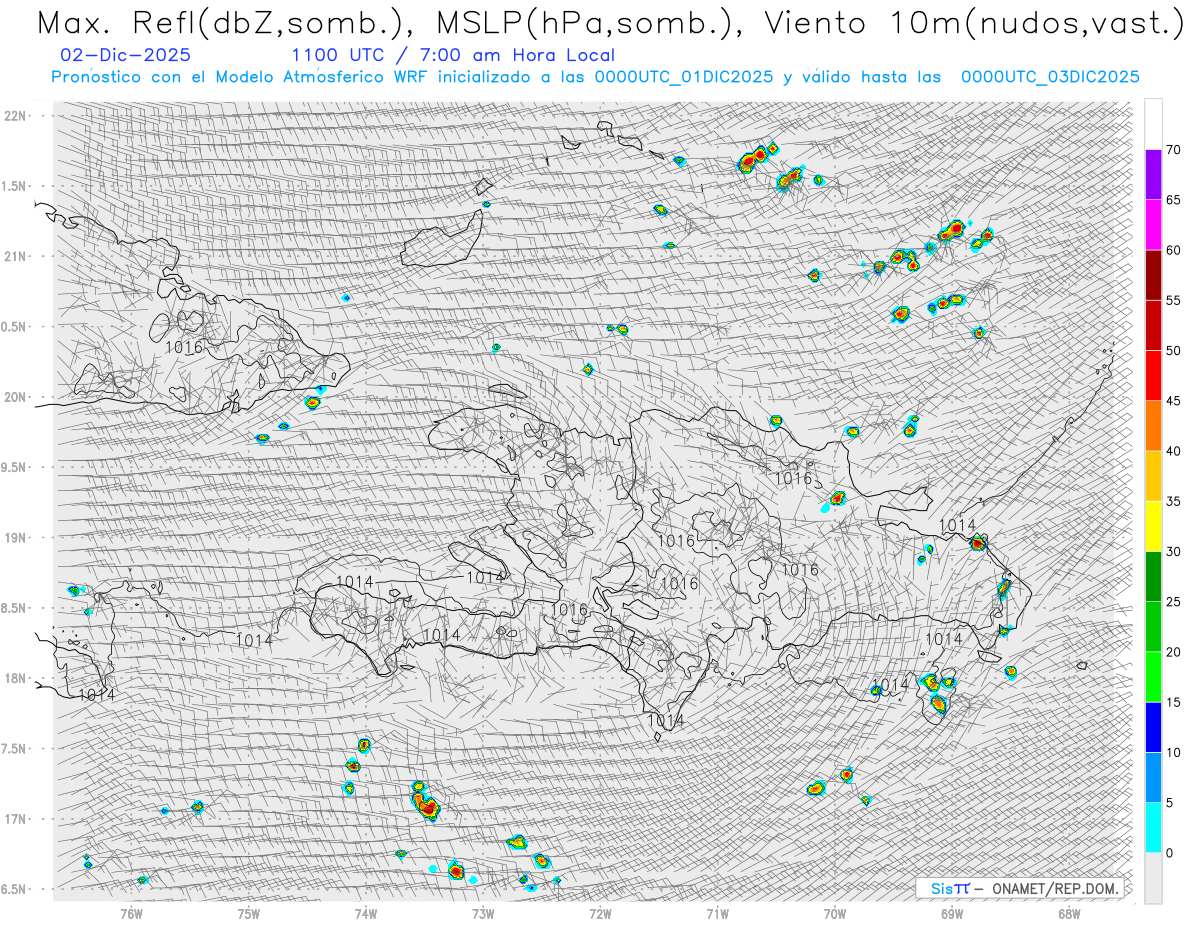
Task: Click the colorbar value "65"
Action: [x=1174, y=200]
